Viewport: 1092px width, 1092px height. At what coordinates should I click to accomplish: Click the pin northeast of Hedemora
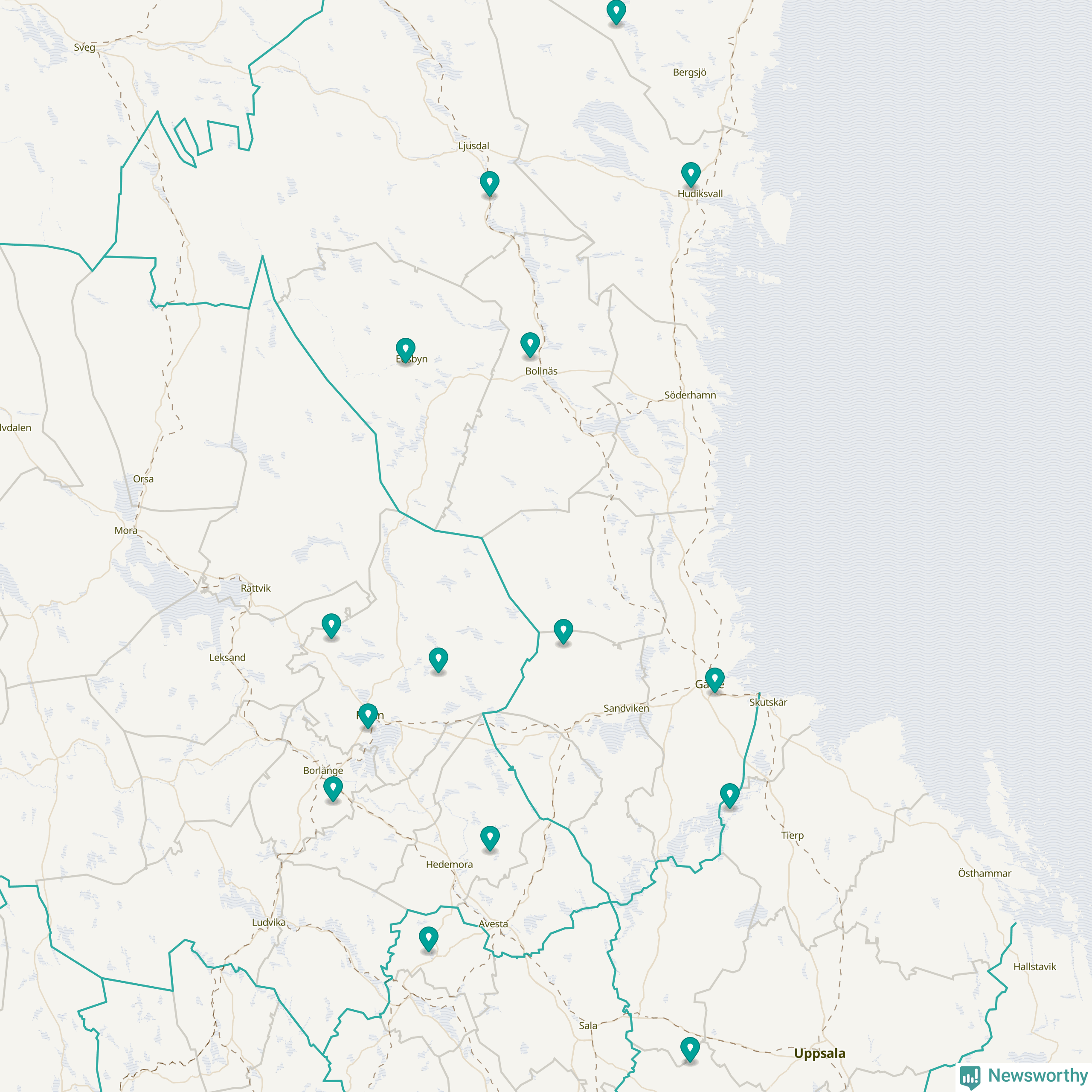[x=489, y=838]
